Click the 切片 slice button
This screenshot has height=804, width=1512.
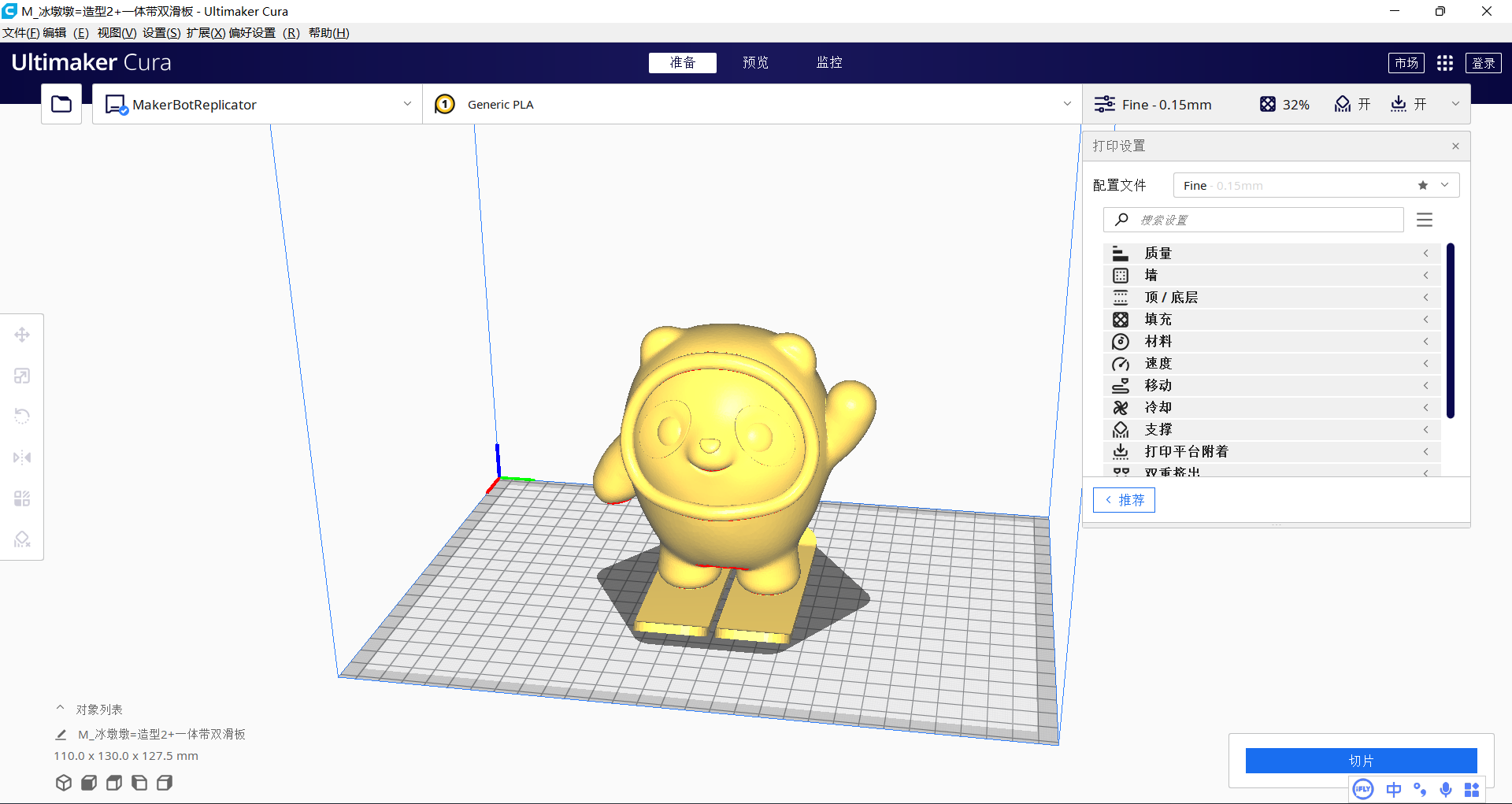1361,761
